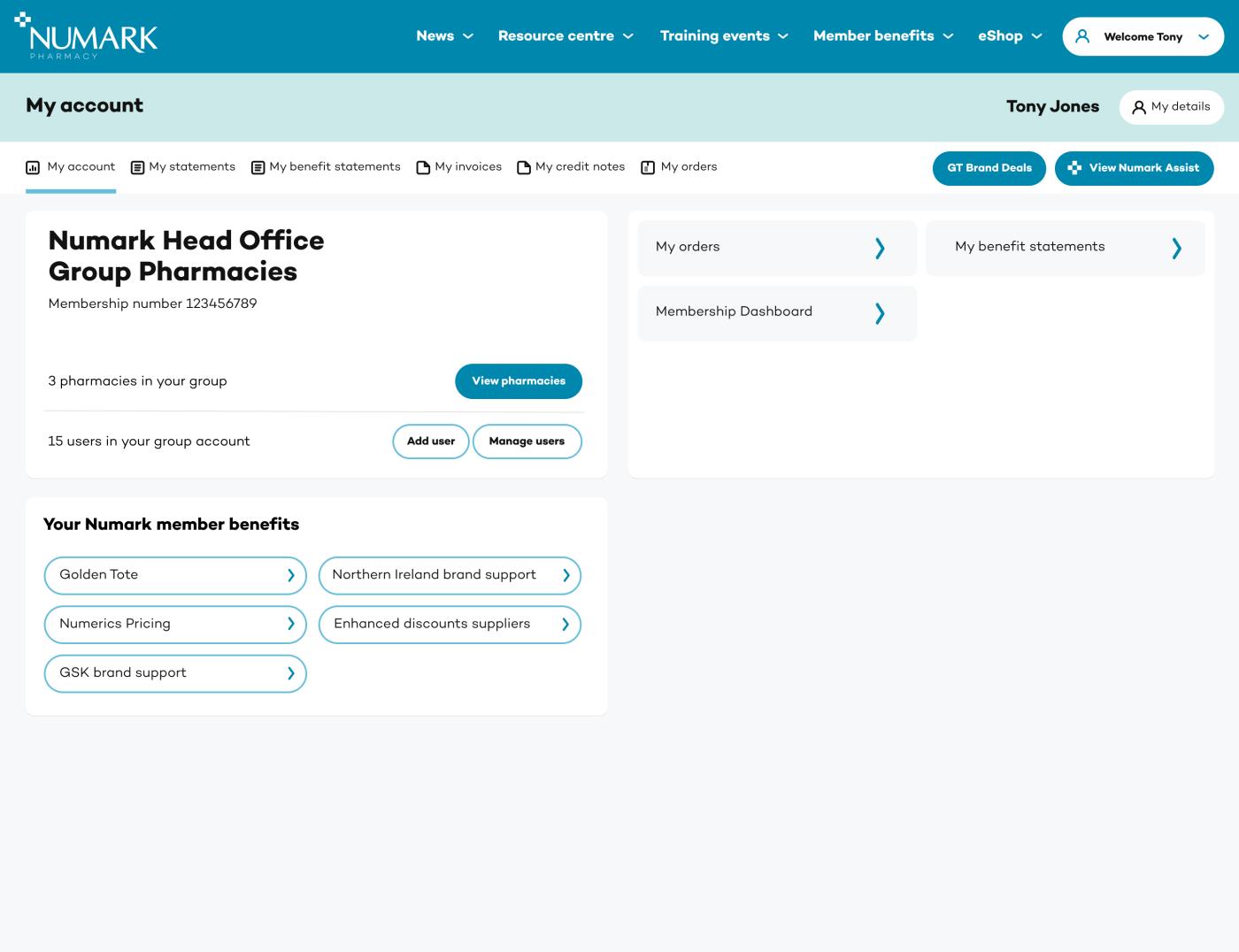Click the list icon beside My benefit statements tab

coord(258,167)
